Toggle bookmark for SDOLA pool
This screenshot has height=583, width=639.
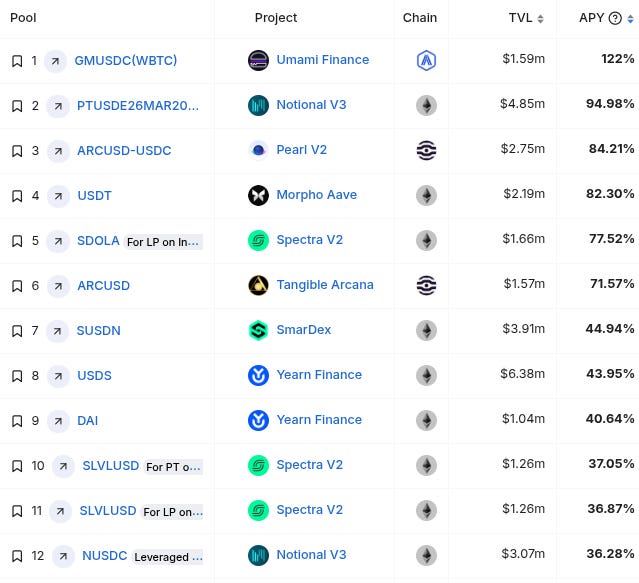tap(17, 241)
